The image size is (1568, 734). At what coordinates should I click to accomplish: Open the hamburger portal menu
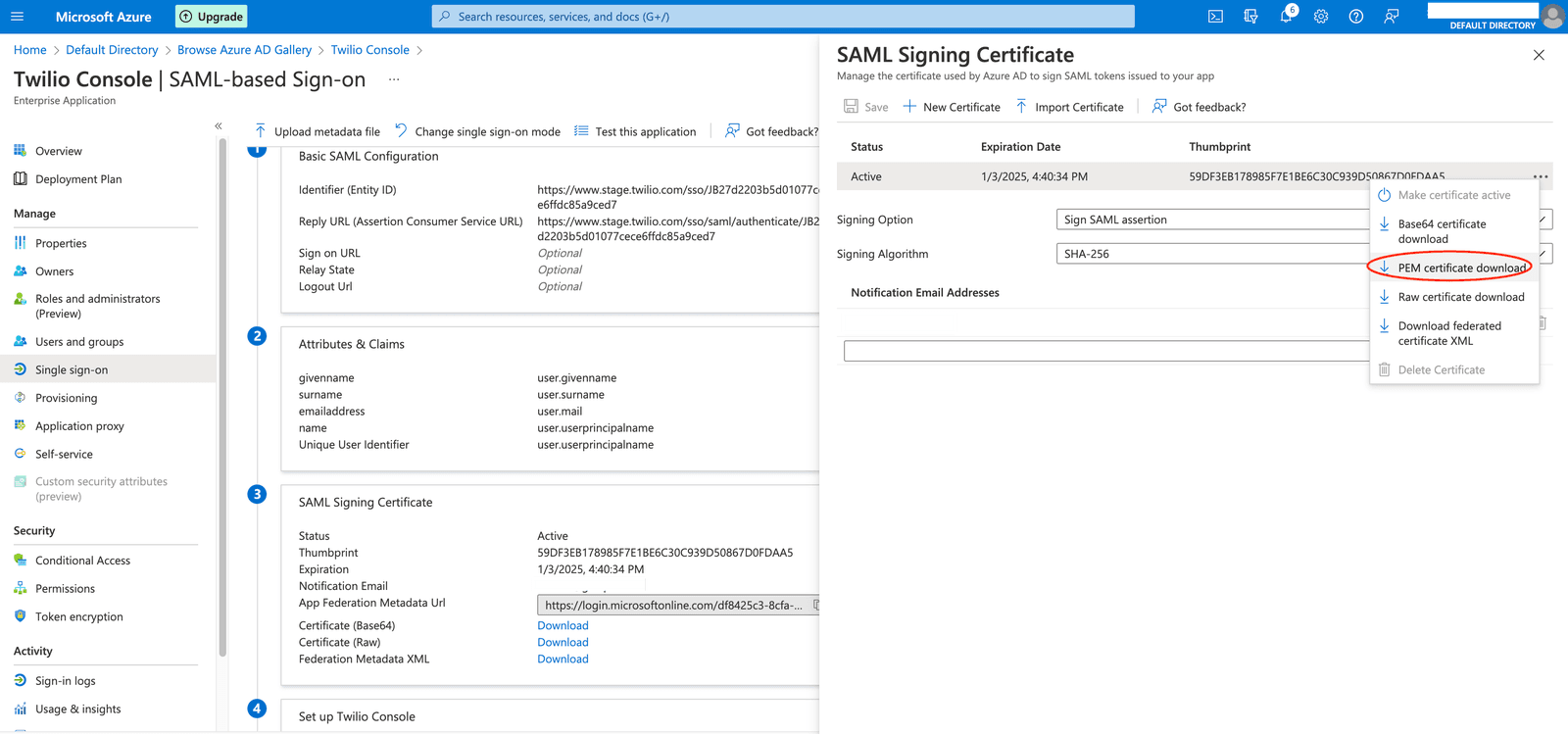click(x=18, y=17)
